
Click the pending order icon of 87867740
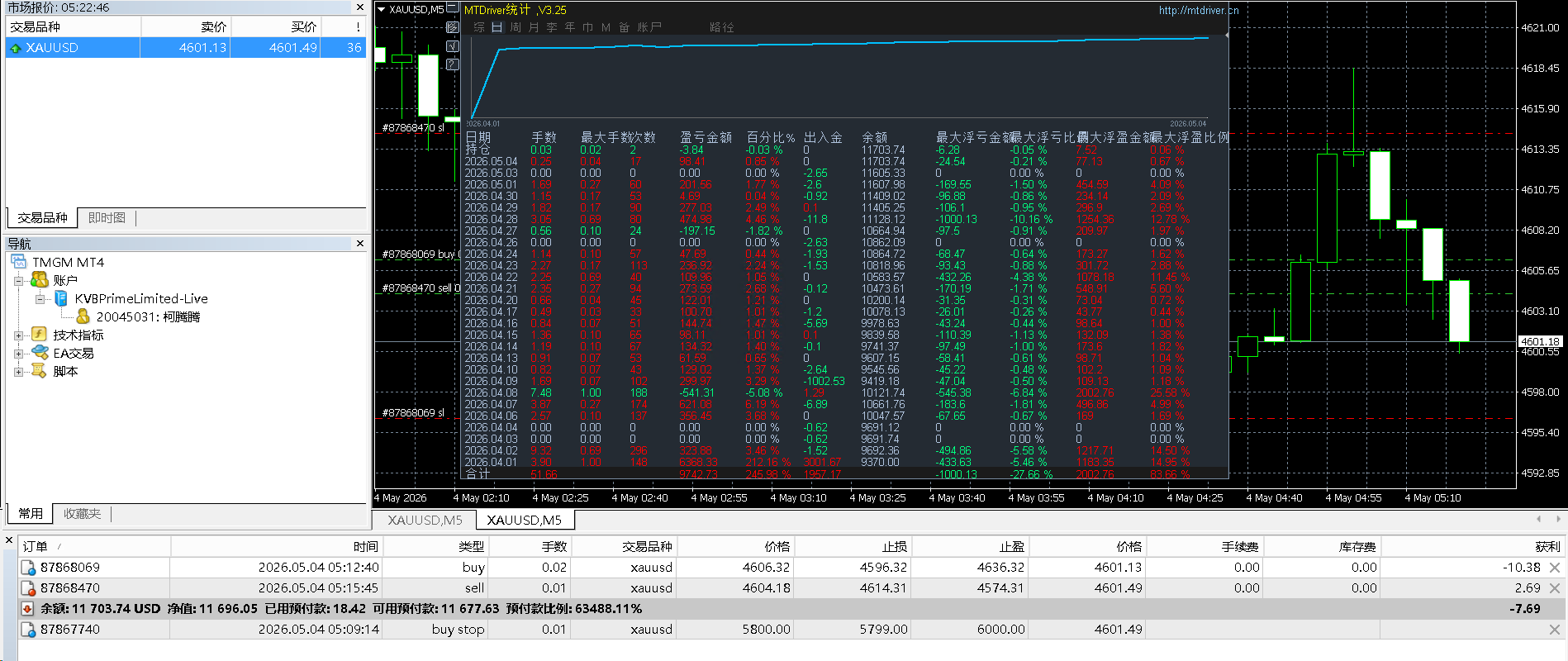point(28,630)
